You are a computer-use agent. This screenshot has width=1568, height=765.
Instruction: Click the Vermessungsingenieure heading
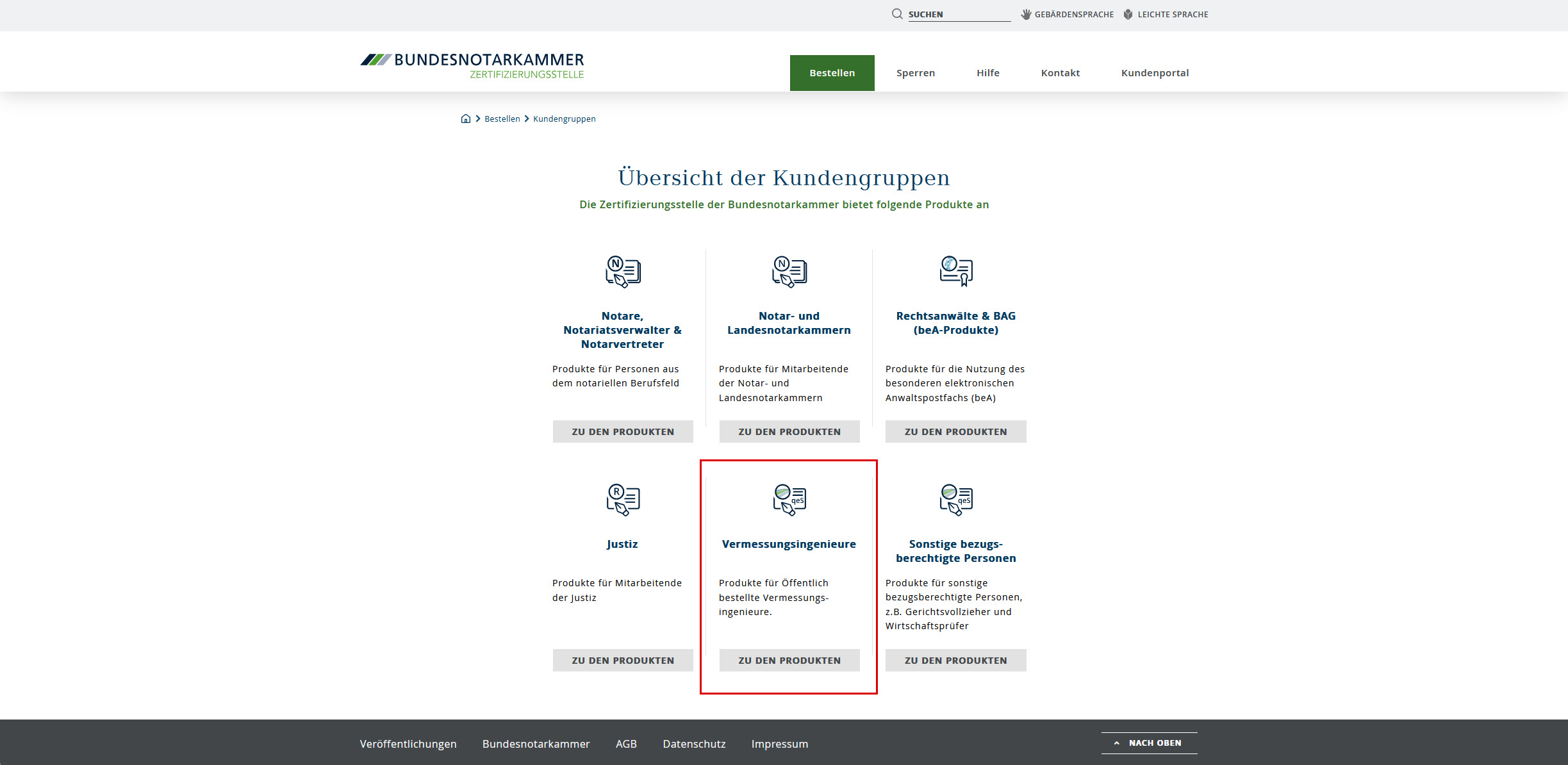click(x=789, y=544)
